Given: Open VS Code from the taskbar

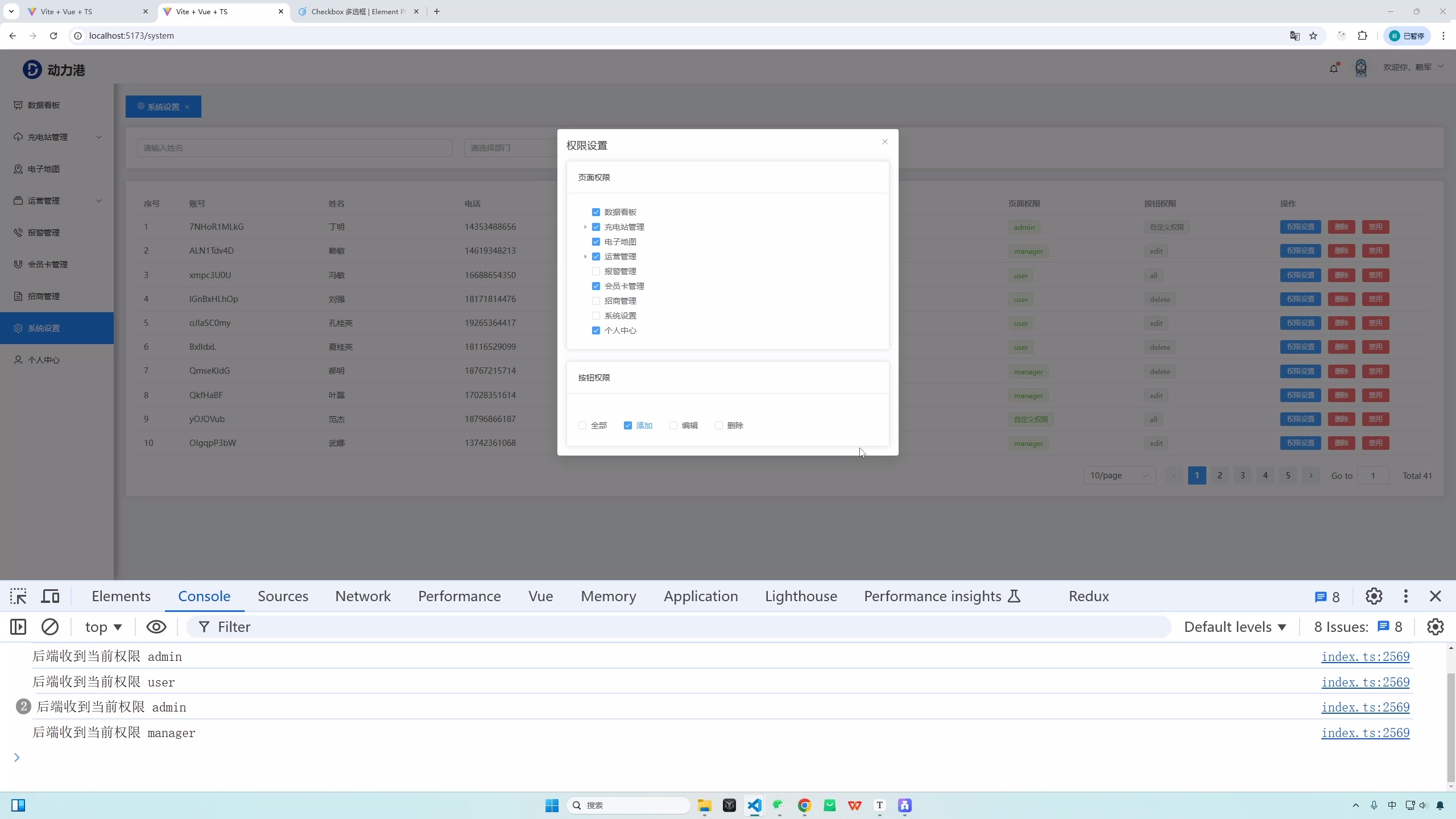Looking at the screenshot, I should pyautogui.click(x=754, y=805).
